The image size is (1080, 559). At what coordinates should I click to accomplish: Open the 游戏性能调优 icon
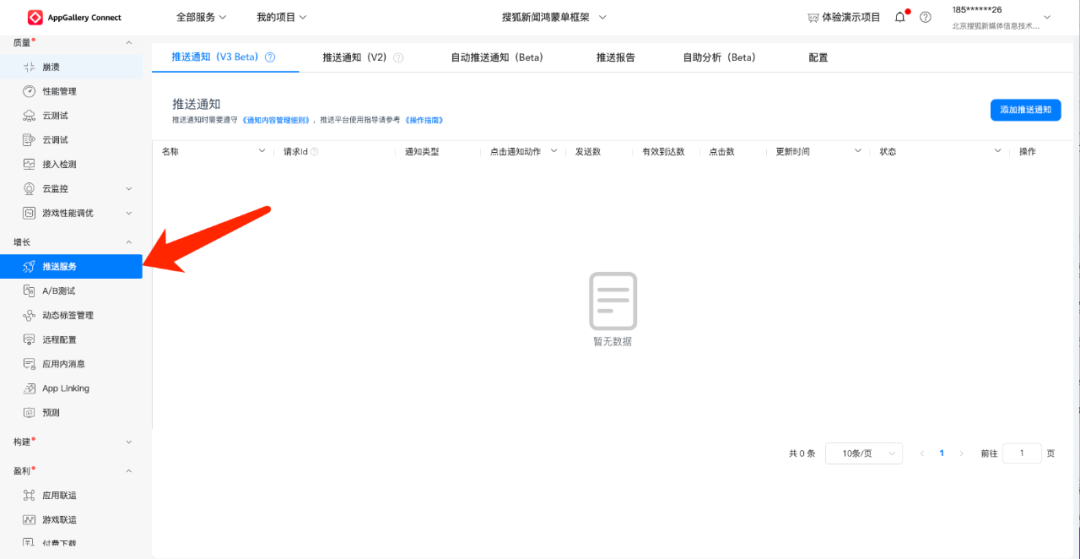pos(29,213)
